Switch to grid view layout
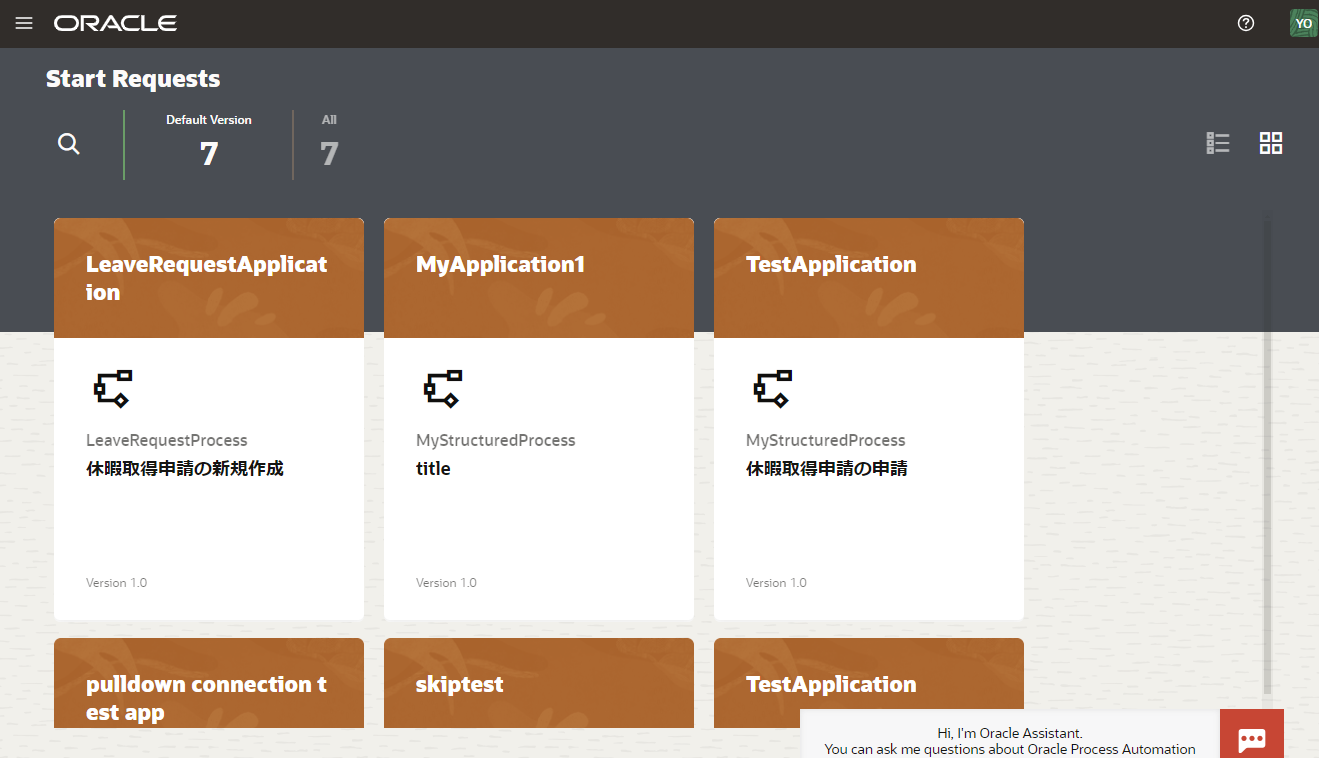Screen dimensions: 1319x758 pyautogui.click(x=1270, y=143)
